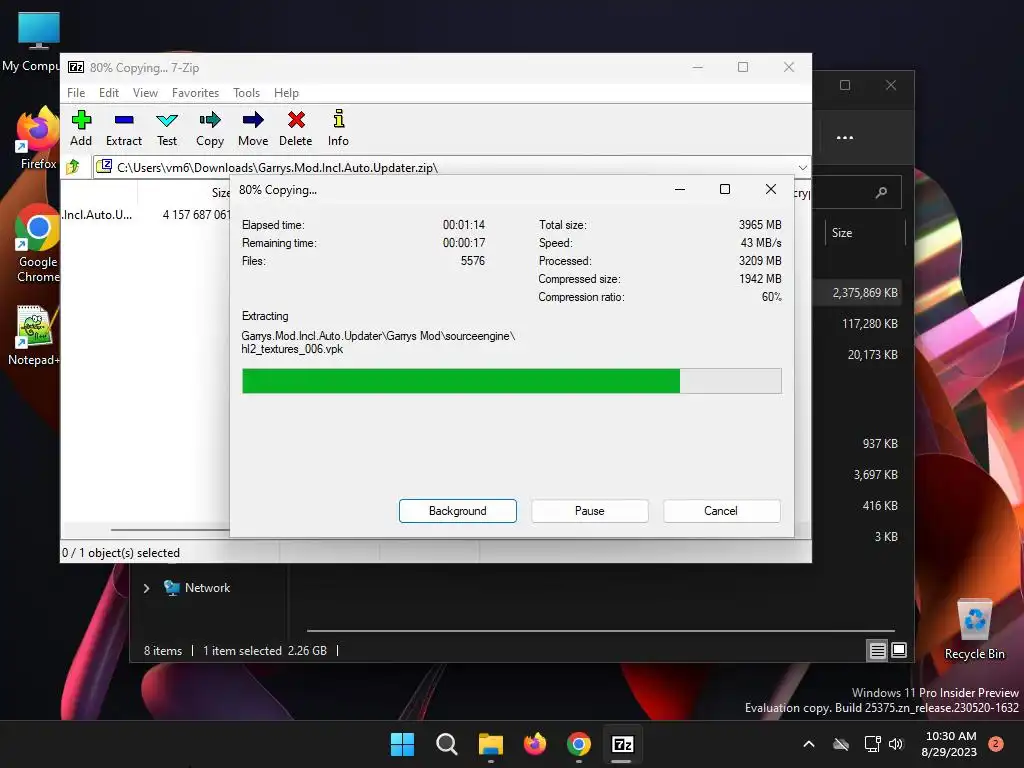Screen dimensions: 1024x768
Task: Click the 7-Zip horizontal scrollbar
Action: 170,530
